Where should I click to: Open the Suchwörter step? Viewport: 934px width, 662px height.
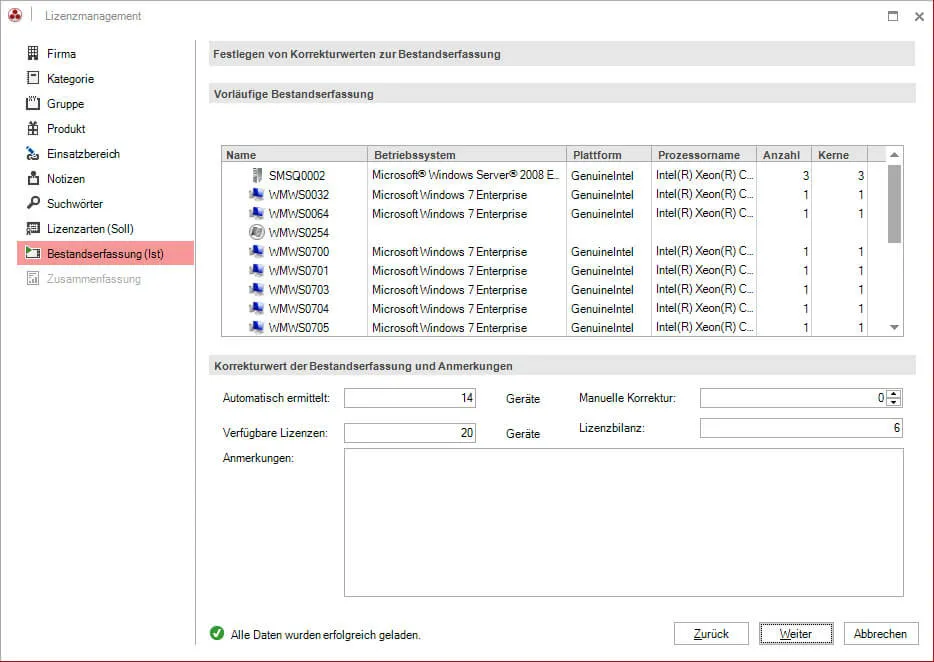(75, 204)
